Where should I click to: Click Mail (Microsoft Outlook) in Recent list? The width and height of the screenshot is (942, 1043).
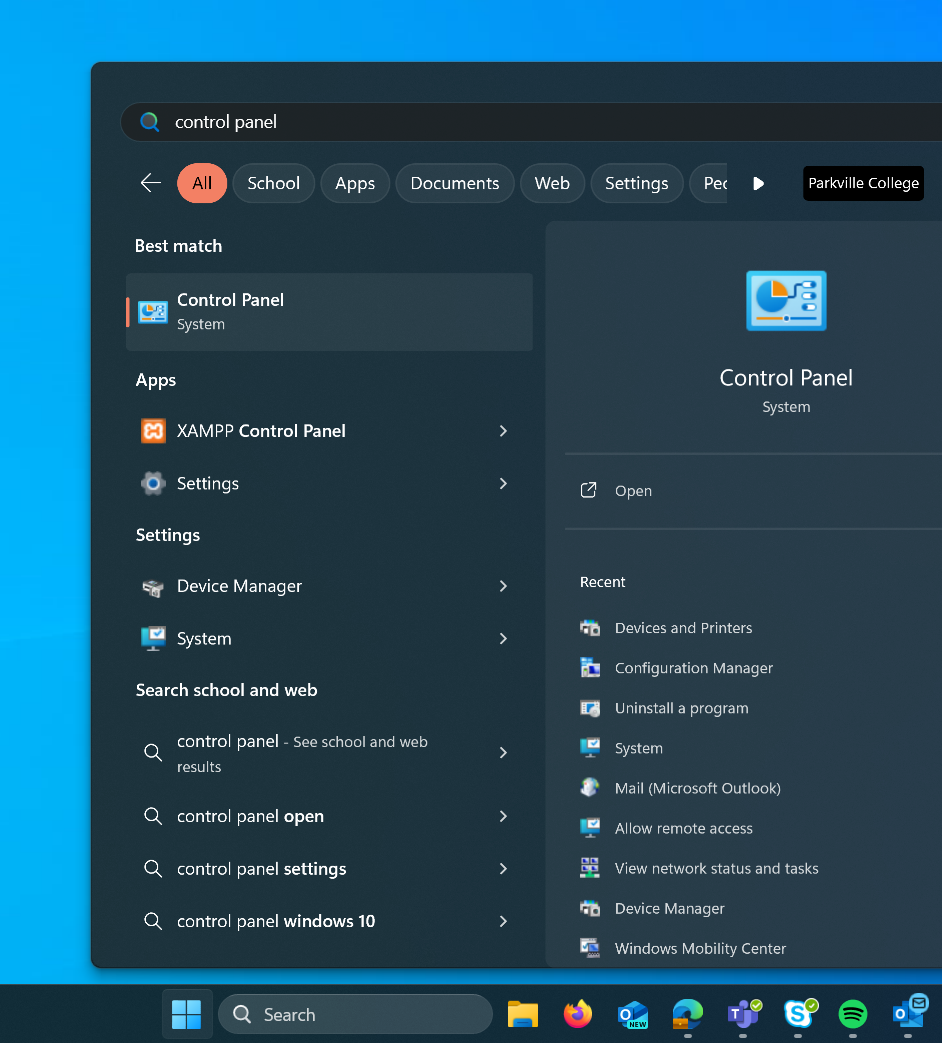pos(698,788)
